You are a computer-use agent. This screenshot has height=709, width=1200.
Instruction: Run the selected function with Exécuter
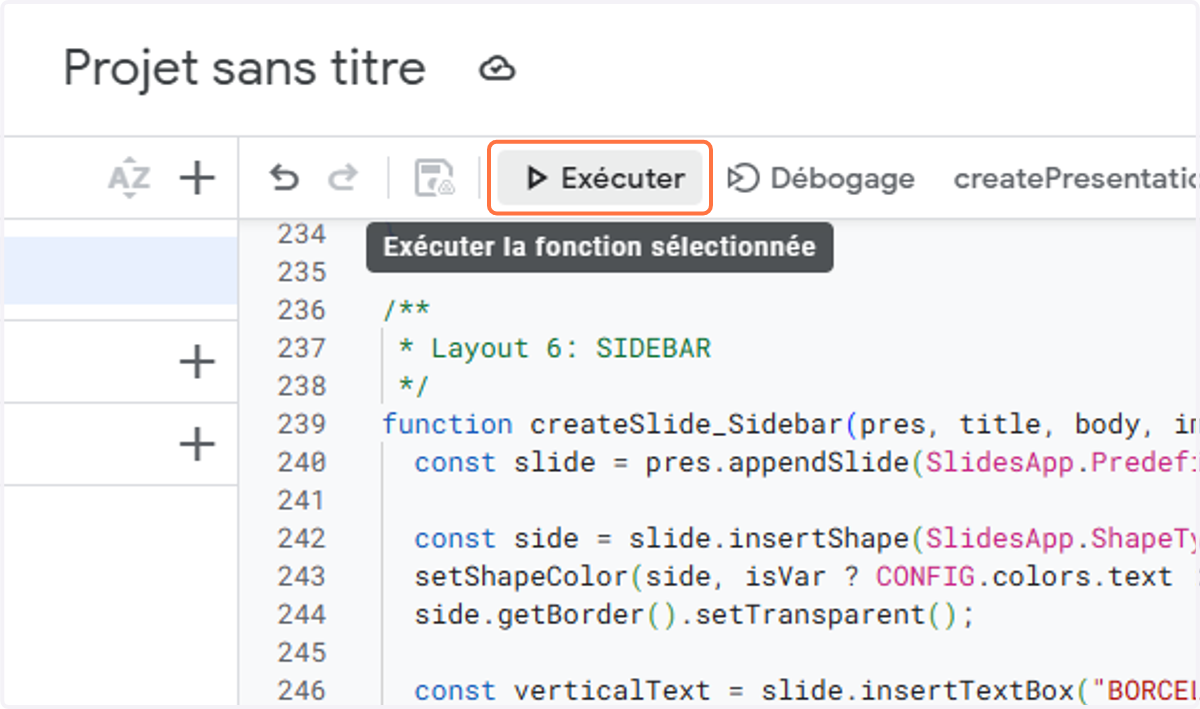(x=600, y=178)
